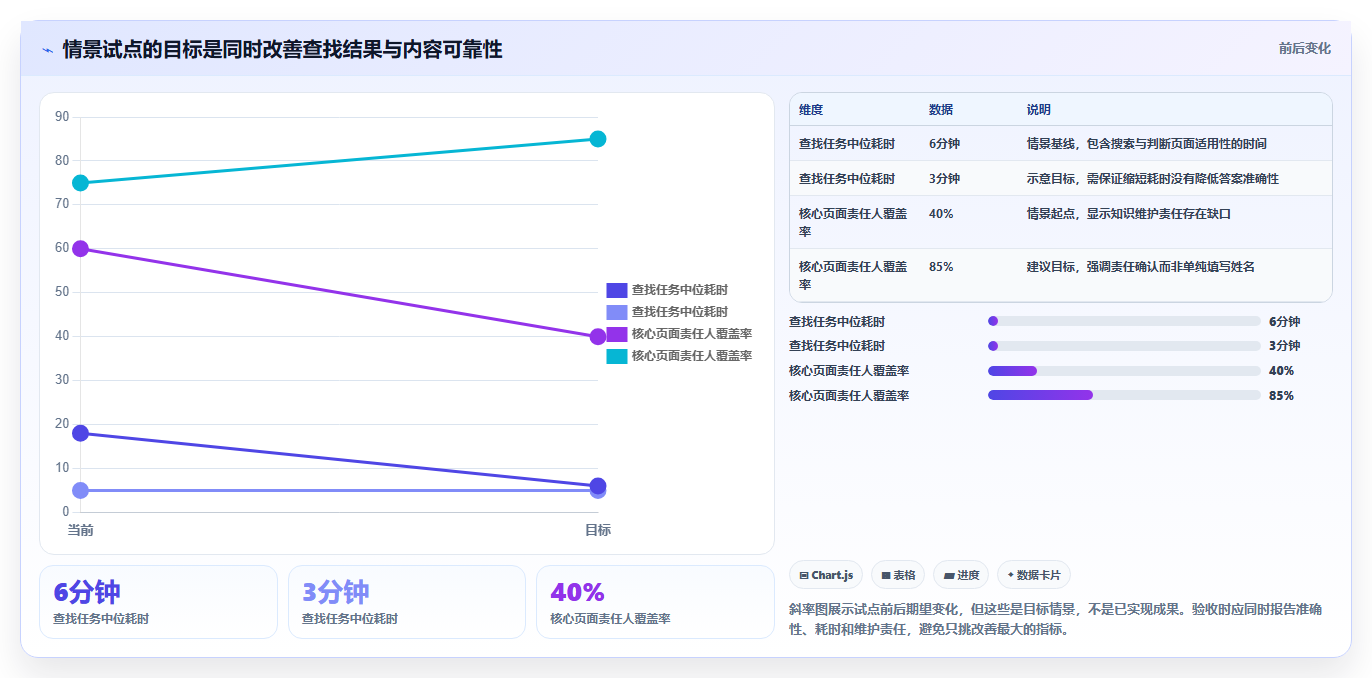Screen dimensions: 1372x678
Task: Open the 6分钟 data card
Action: [158, 602]
